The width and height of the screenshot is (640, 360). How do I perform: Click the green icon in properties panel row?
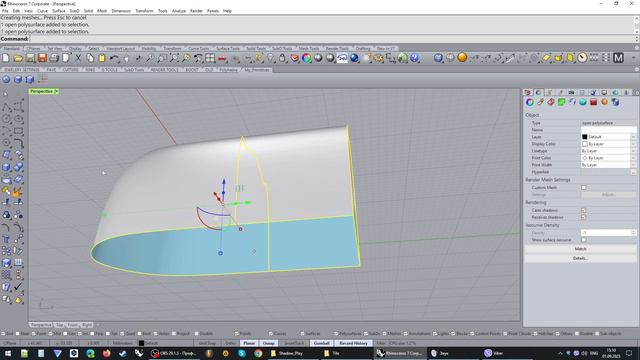(562, 102)
